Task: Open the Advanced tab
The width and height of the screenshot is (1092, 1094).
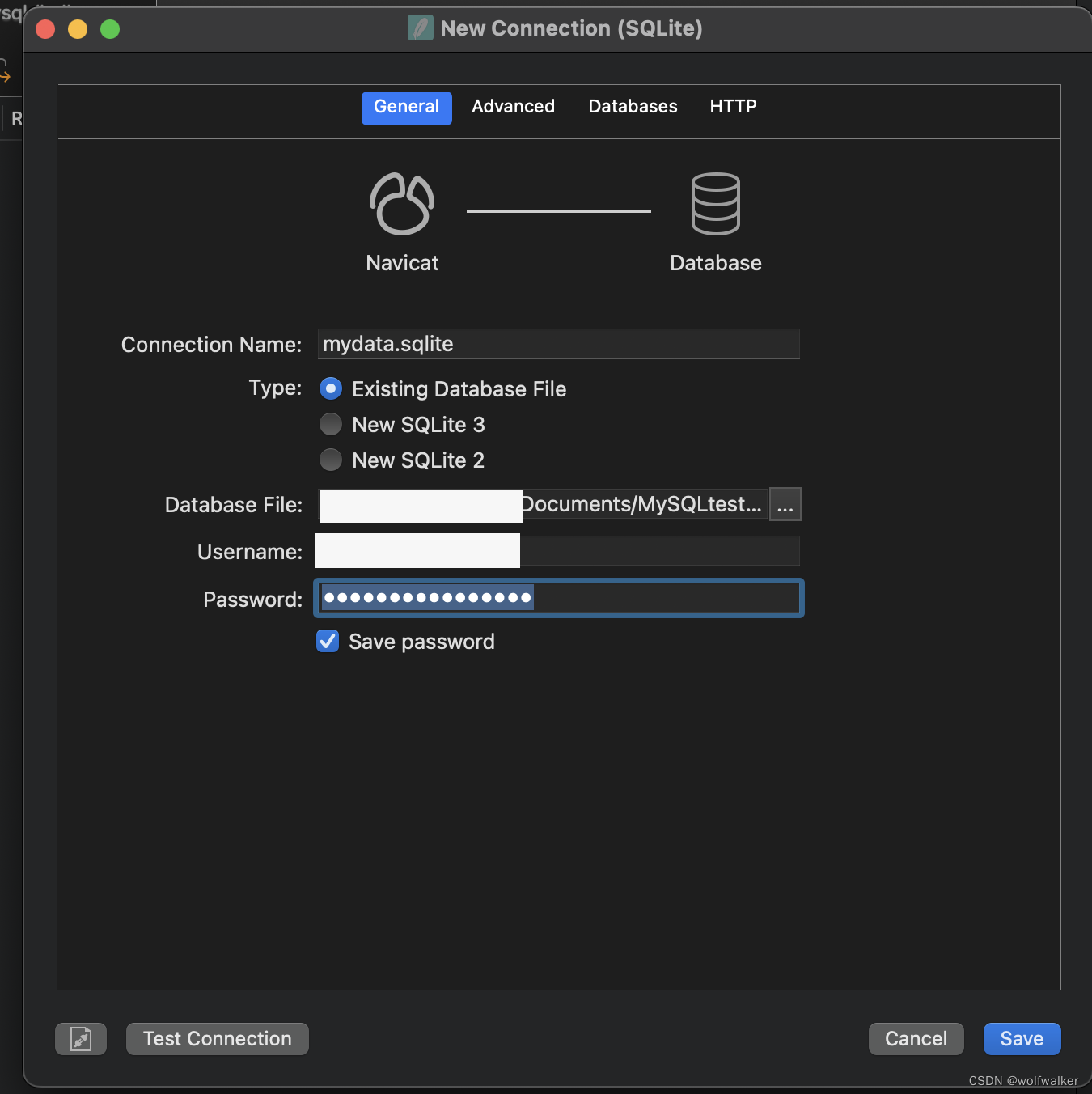Action: (513, 108)
